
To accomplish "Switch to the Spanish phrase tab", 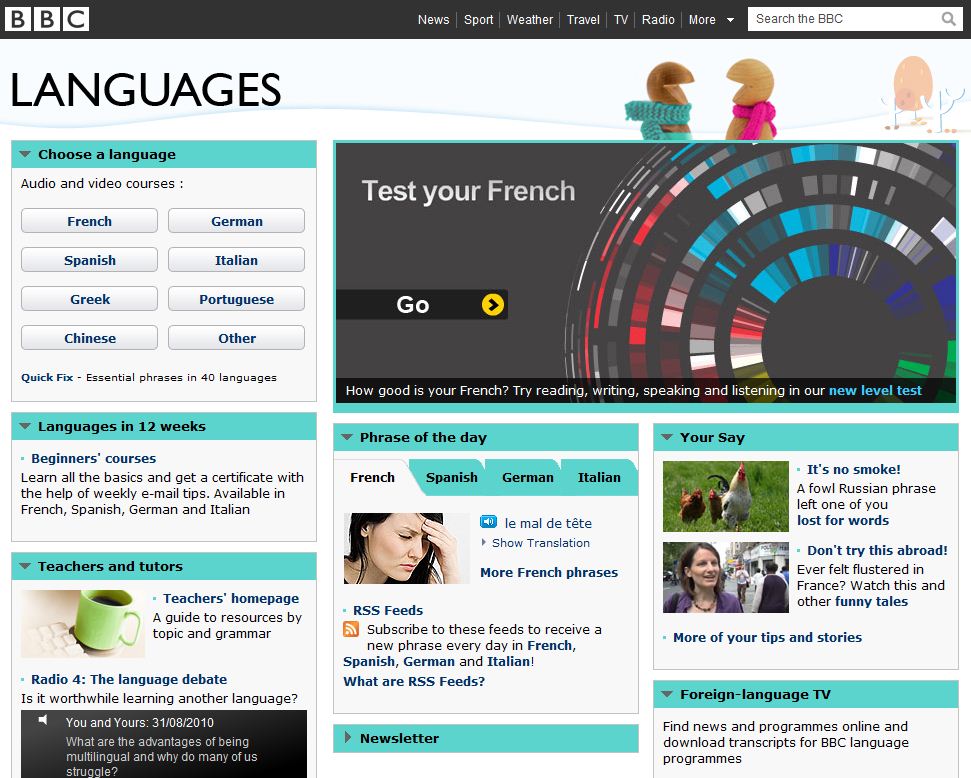I will (451, 478).
